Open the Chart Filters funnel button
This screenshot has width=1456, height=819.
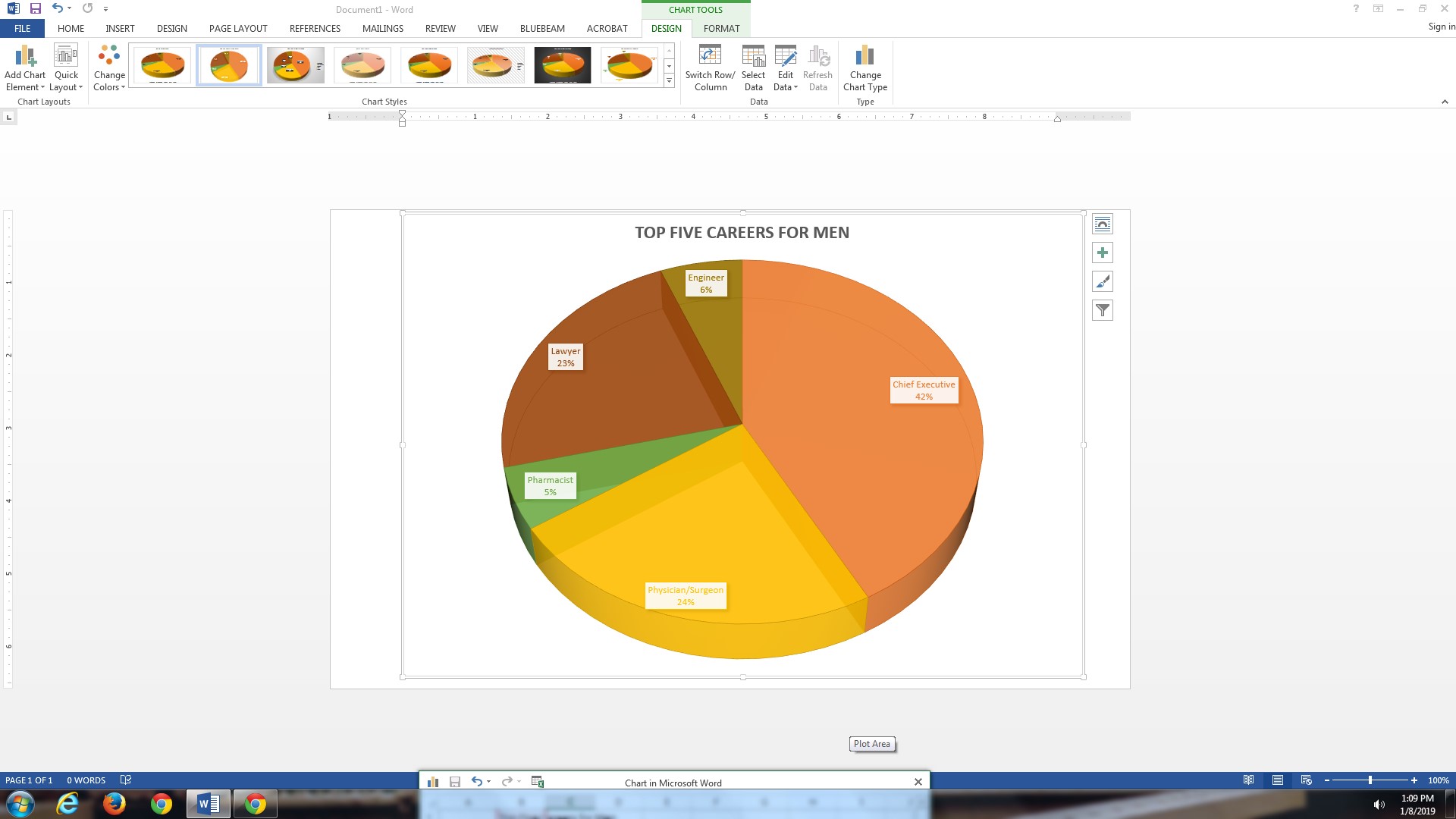click(1103, 310)
